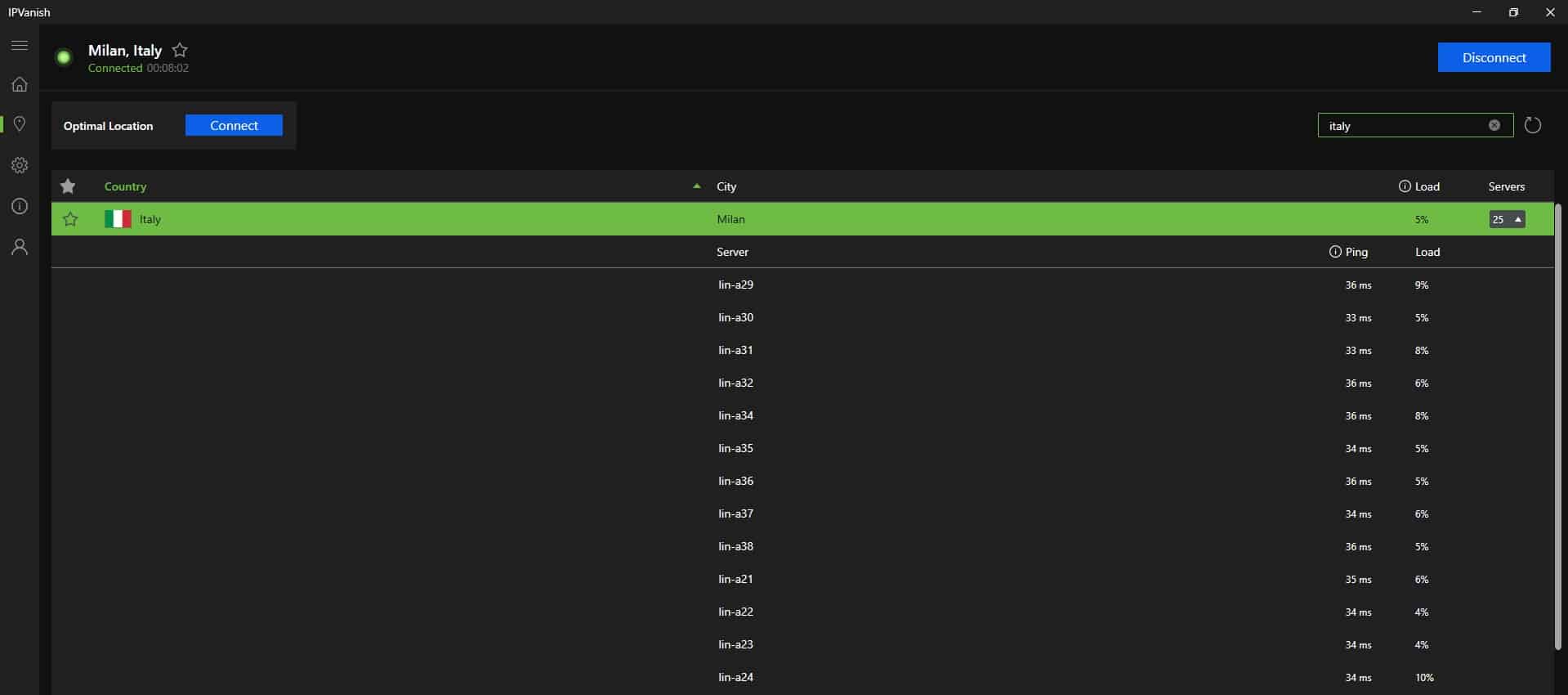1568x695 pixels.
Task: Click the Ping info icon
Action: tap(1335, 252)
